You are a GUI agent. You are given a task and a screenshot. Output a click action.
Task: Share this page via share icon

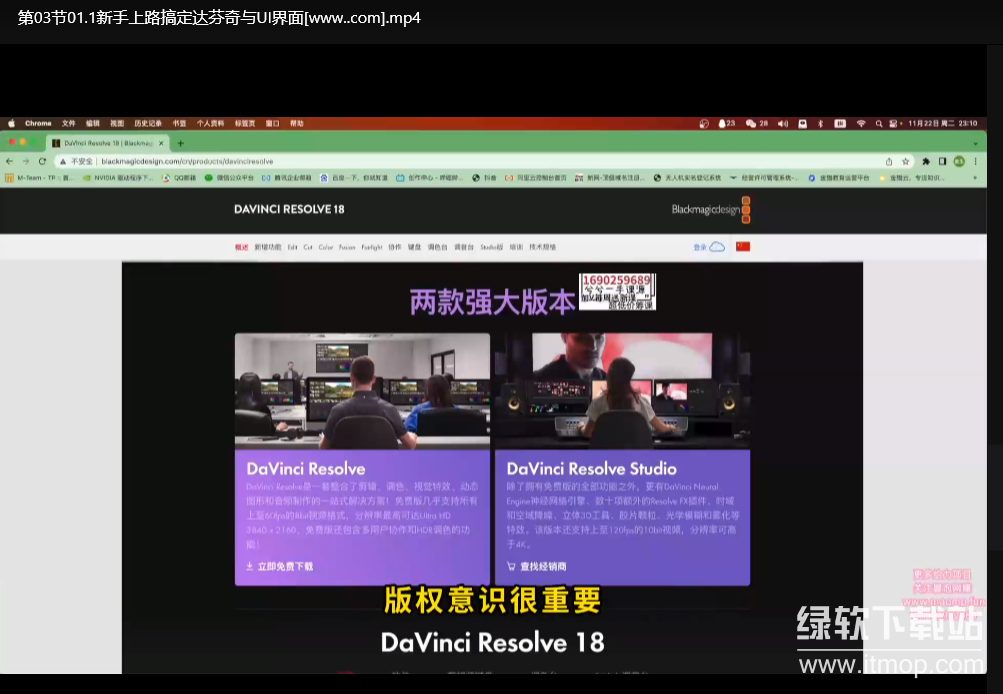tap(888, 161)
